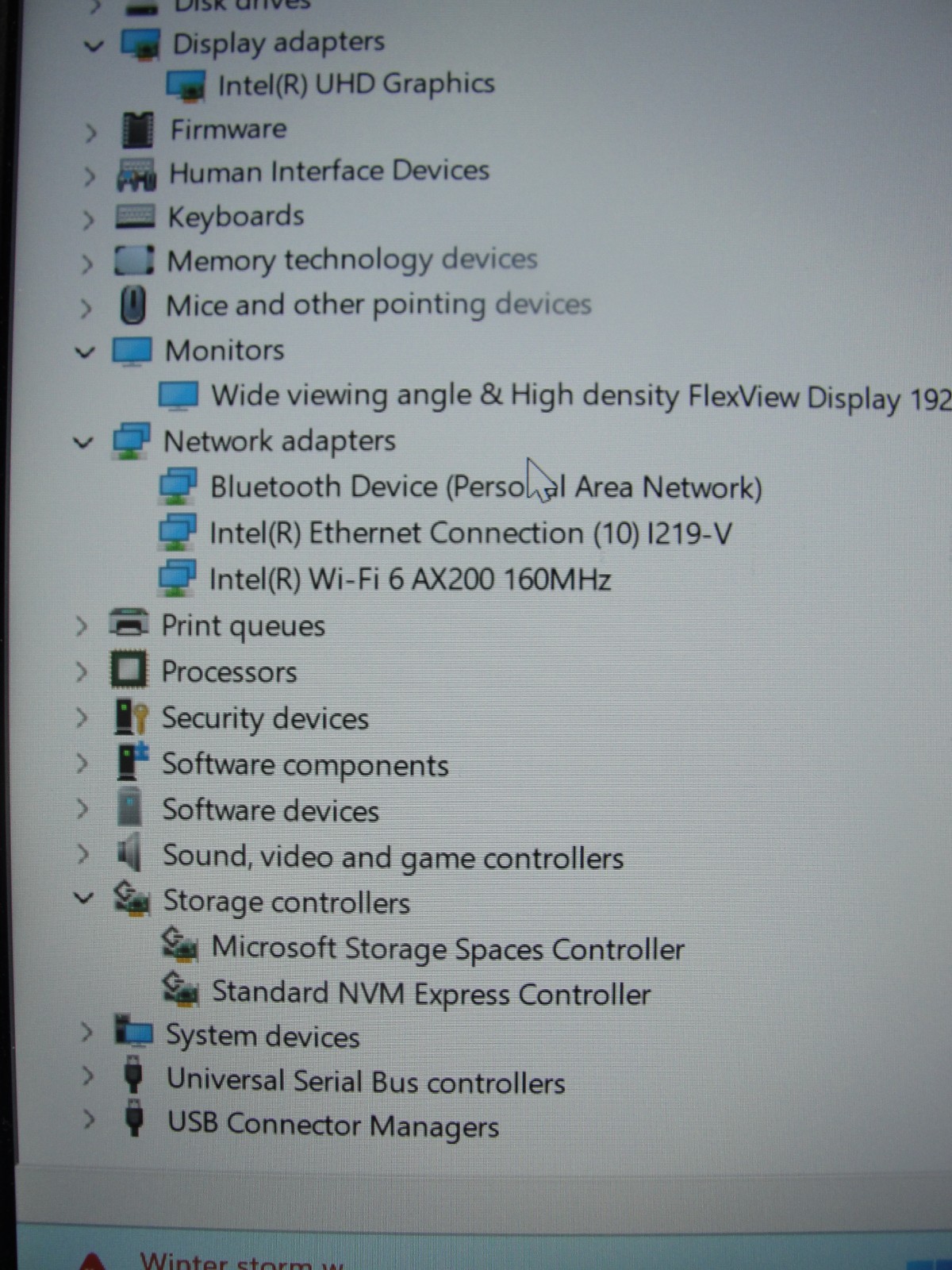Click the Firmware chip icon
Screen dimensions: 952x1270
click(x=137, y=130)
